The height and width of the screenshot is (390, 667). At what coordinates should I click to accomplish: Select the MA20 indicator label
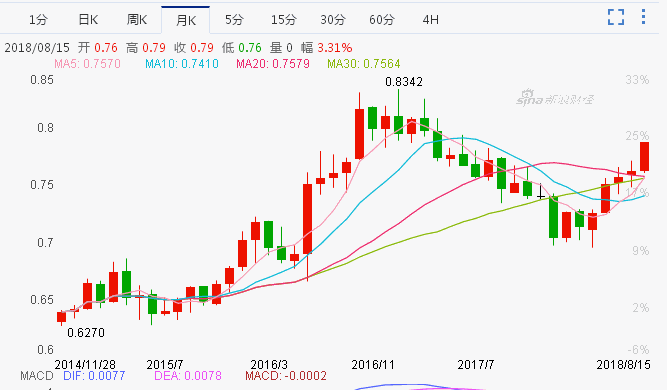(273, 64)
